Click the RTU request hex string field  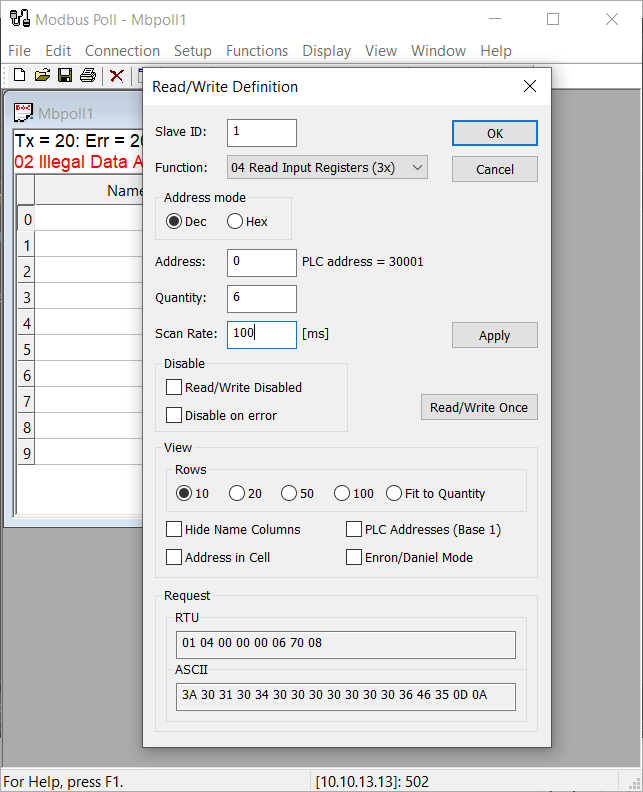click(346, 645)
